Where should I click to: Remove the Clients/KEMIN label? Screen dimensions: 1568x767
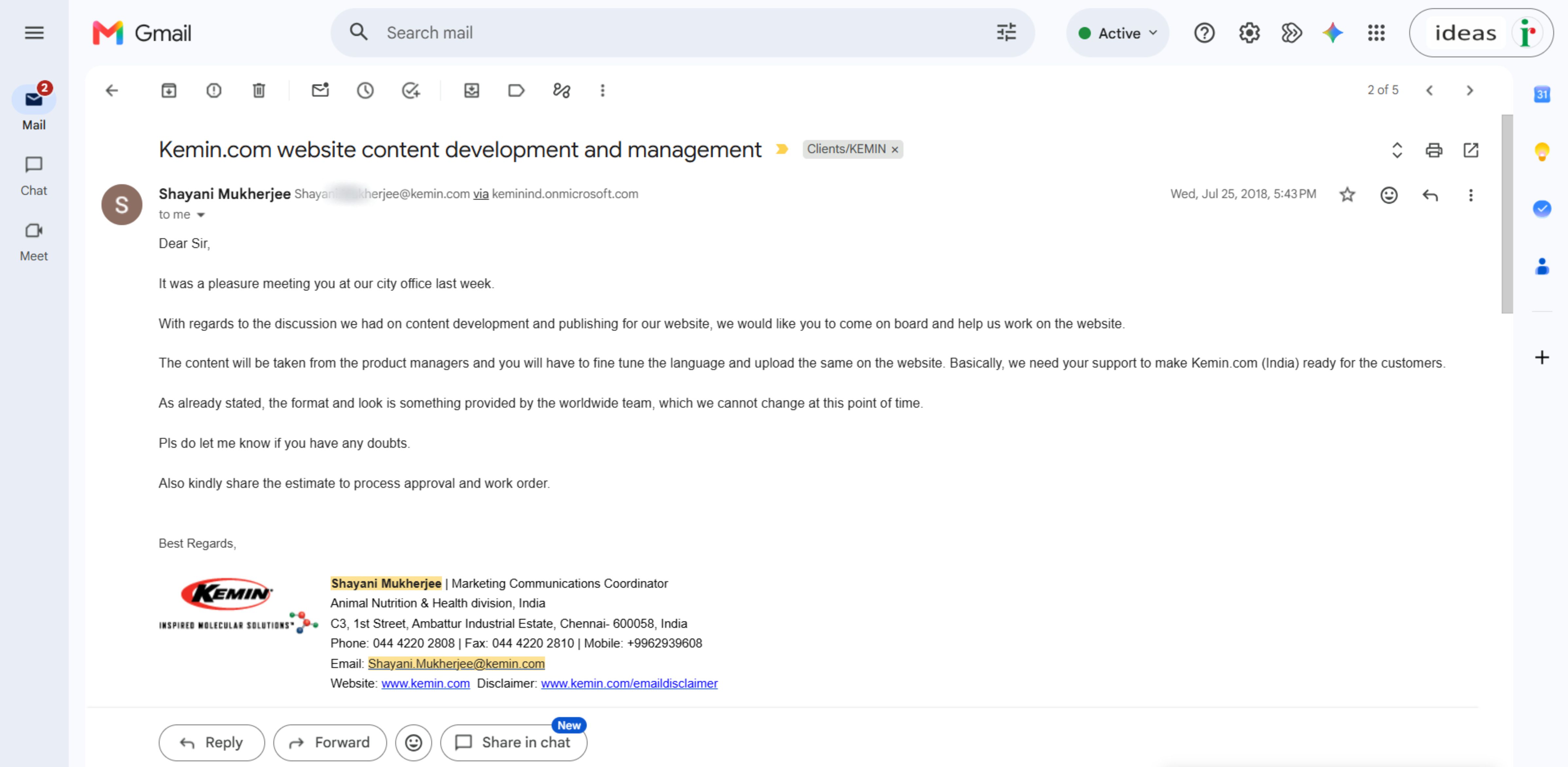(x=895, y=150)
